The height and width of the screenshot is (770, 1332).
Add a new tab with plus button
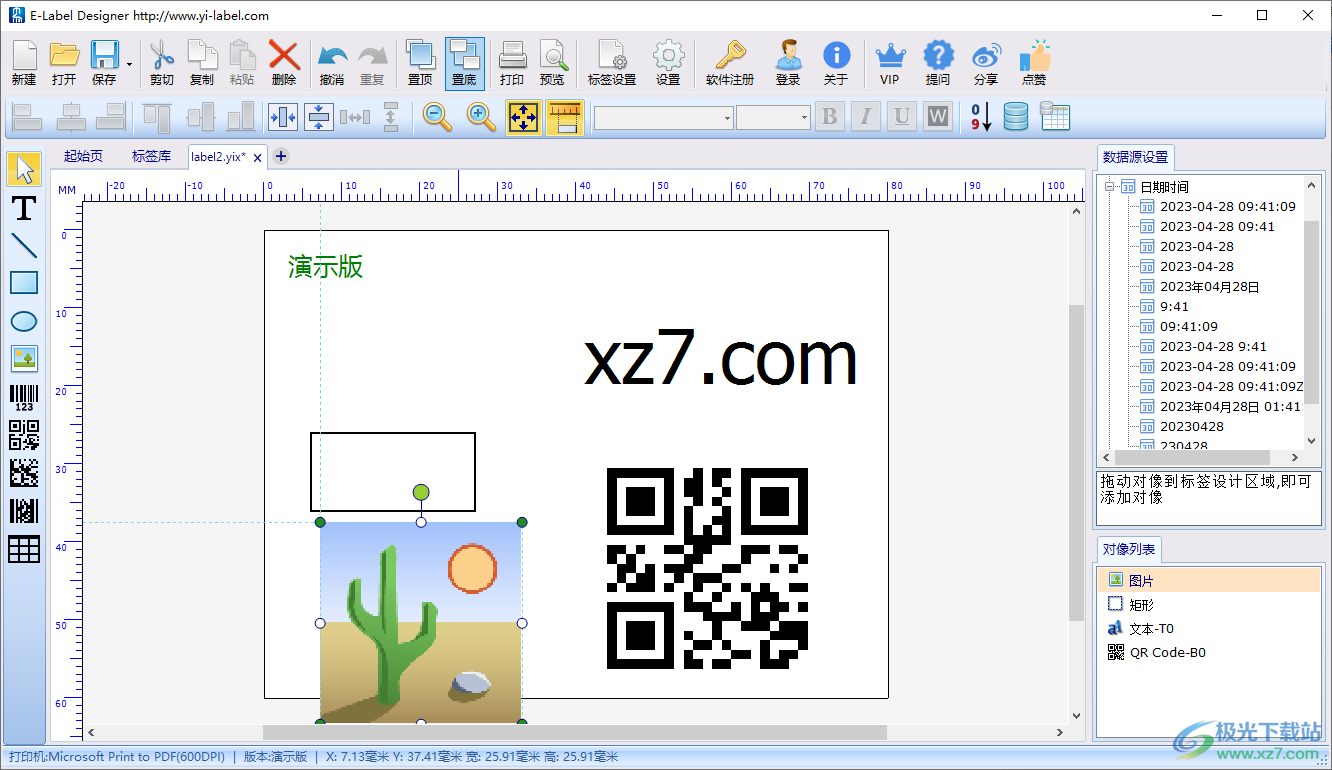pos(281,156)
